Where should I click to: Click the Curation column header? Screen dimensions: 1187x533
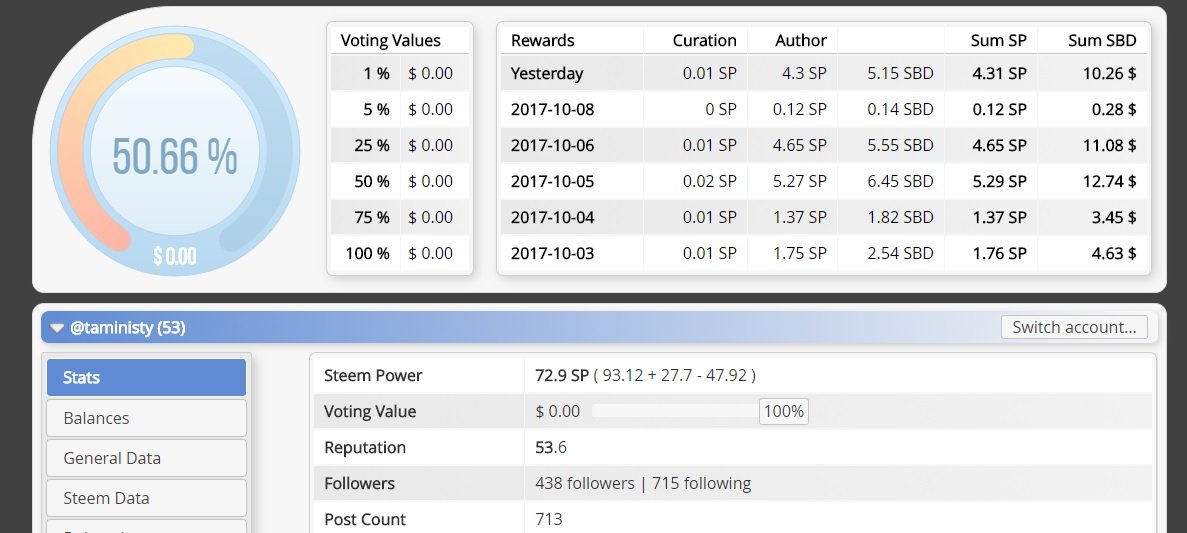[x=704, y=40]
